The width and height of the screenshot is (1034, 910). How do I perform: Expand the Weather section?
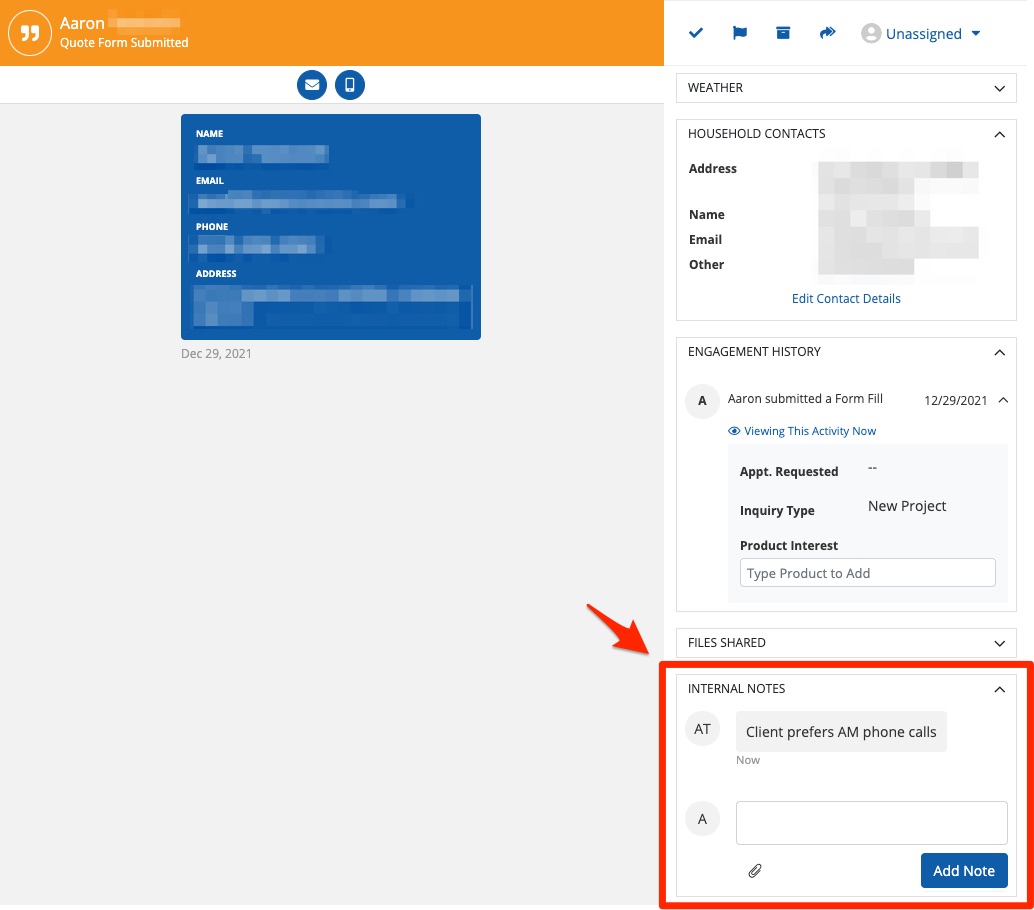(999, 88)
